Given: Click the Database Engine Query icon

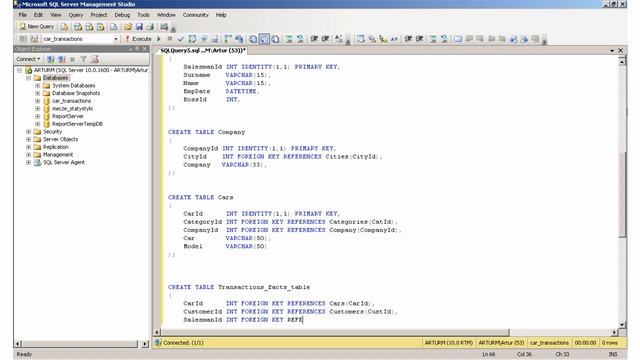Looking at the screenshot, I should (x=64, y=27).
